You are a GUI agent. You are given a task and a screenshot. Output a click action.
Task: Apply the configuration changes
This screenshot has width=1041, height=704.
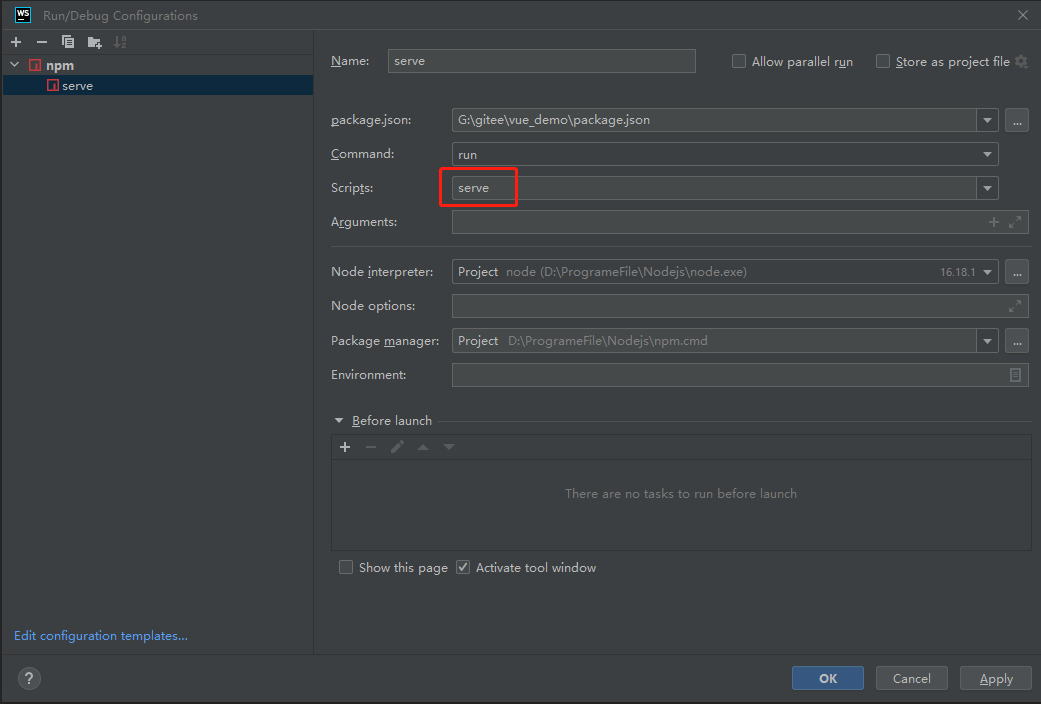click(x=995, y=677)
